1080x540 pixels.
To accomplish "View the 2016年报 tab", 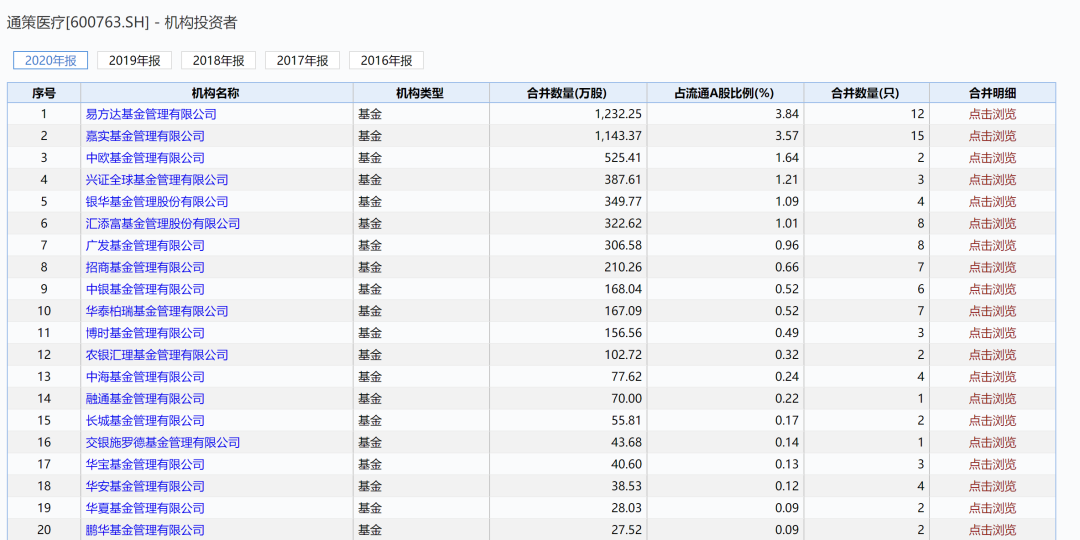I will (386, 61).
